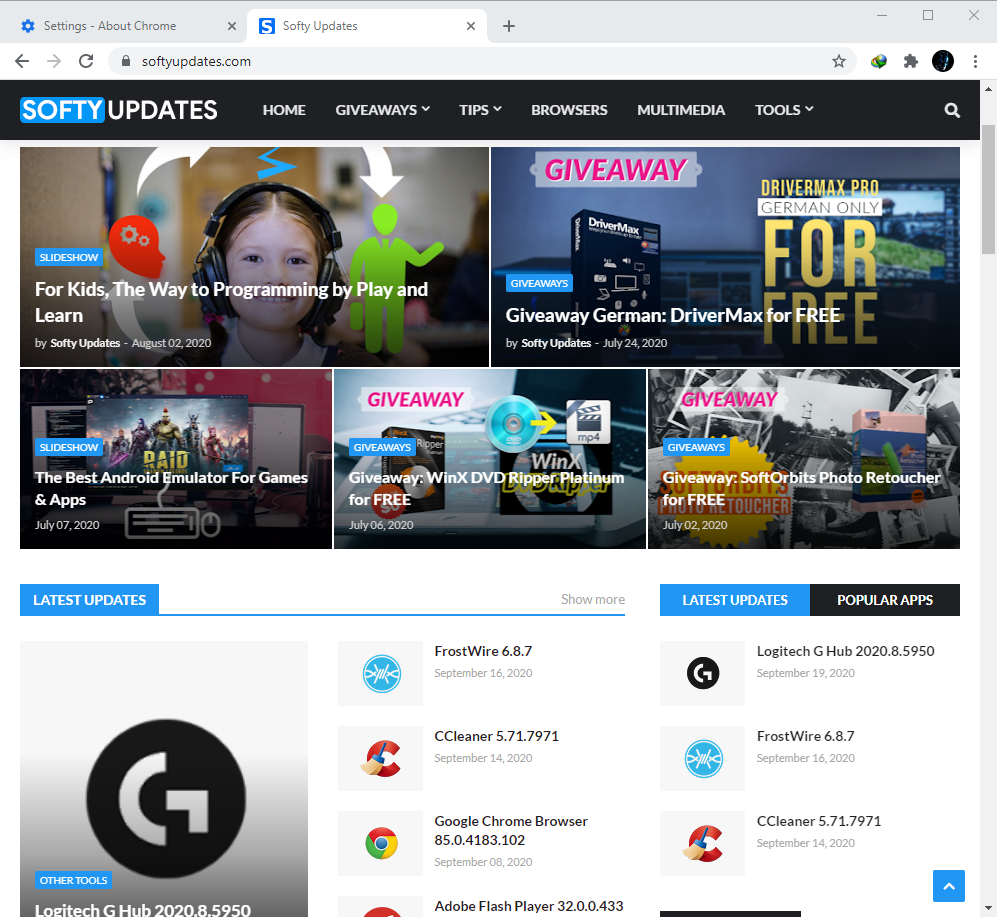Viewport: 997px width, 917px height.
Task: Click the GIVEAWAYS tag on WinX DVD post
Action: 382,448
